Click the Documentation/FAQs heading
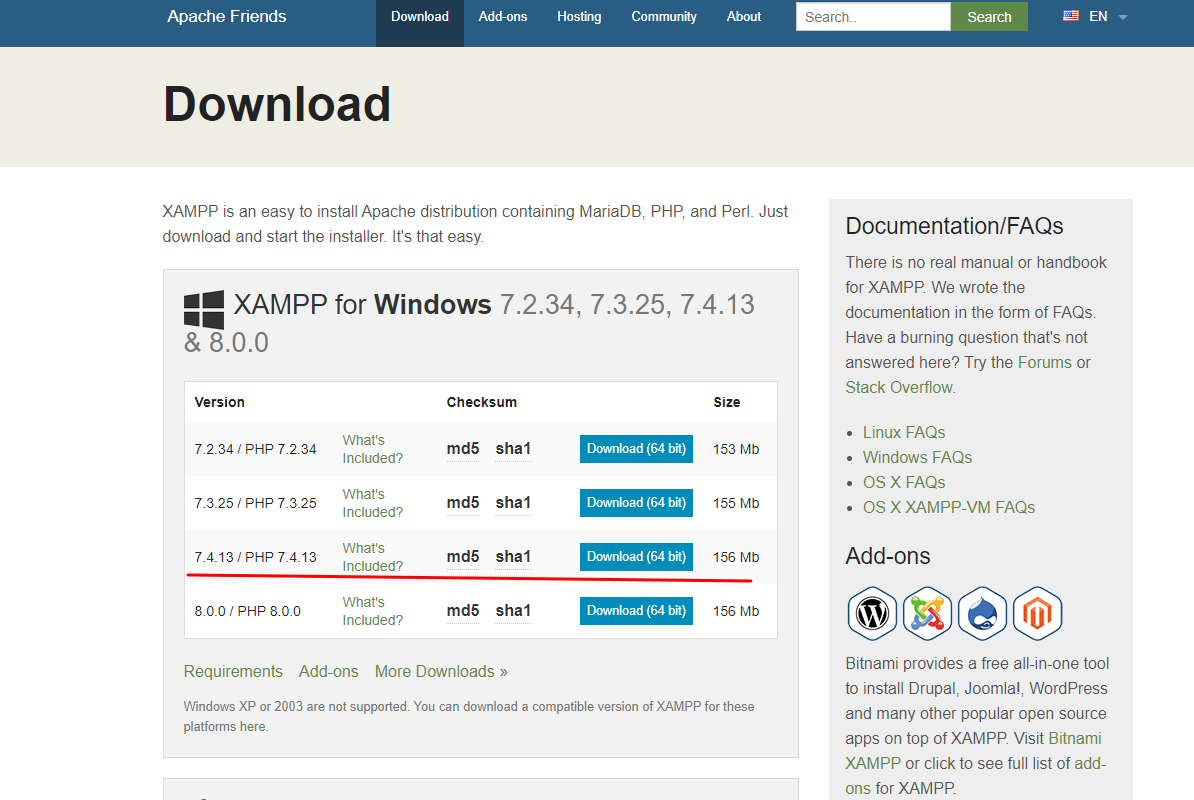1194x800 pixels. pyautogui.click(x=954, y=226)
